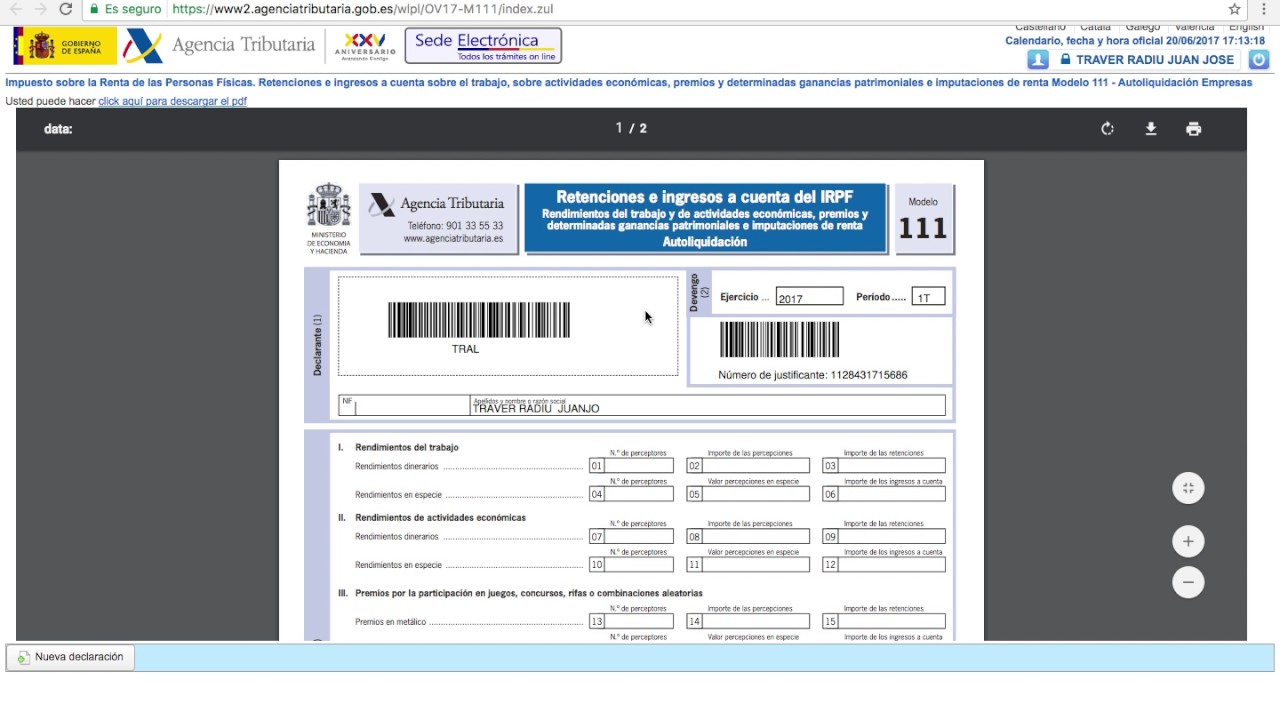Click the PDF page indicator 1 / 2
Screen dimensions: 1280x720
631,128
